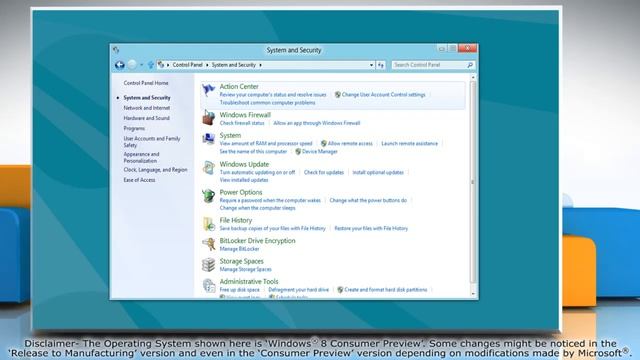Click Manage BitLocker link
Viewport: 640px width, 360px height.
point(239,249)
